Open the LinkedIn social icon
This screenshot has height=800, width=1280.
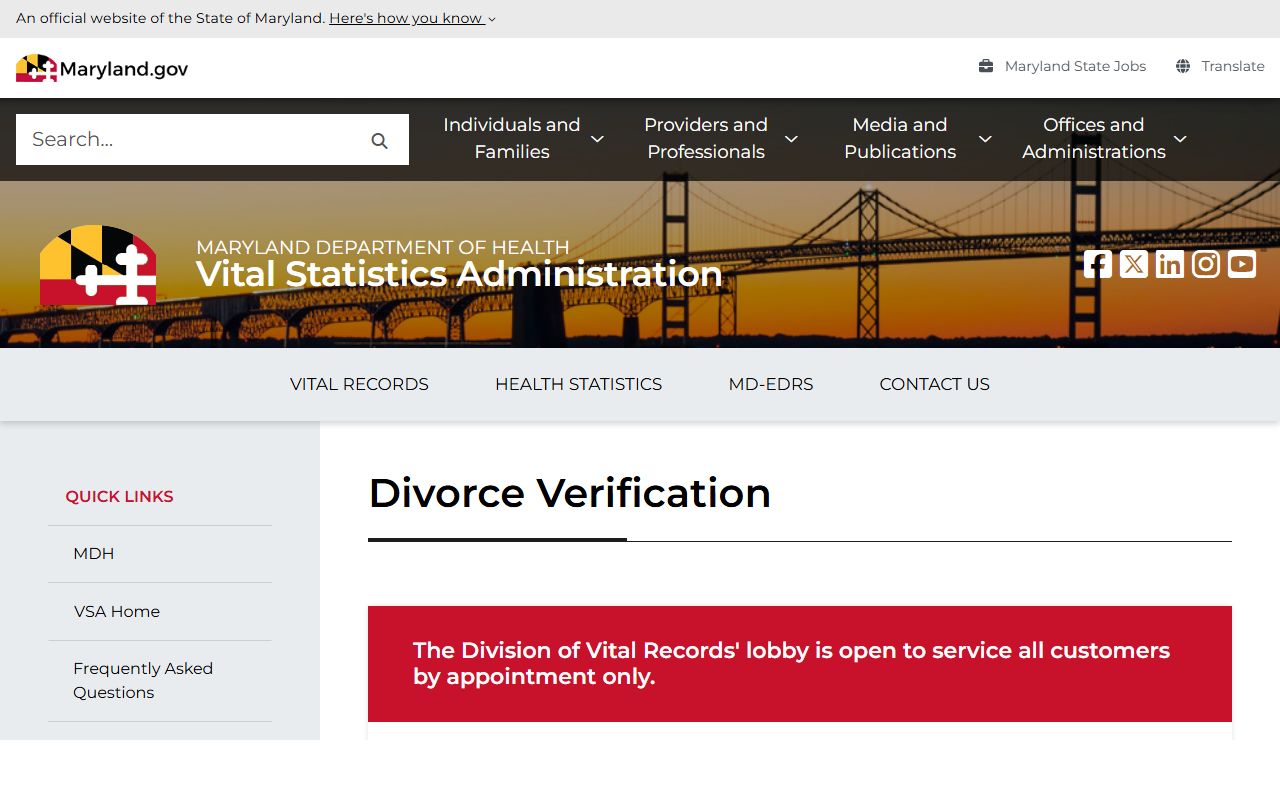(x=1170, y=264)
